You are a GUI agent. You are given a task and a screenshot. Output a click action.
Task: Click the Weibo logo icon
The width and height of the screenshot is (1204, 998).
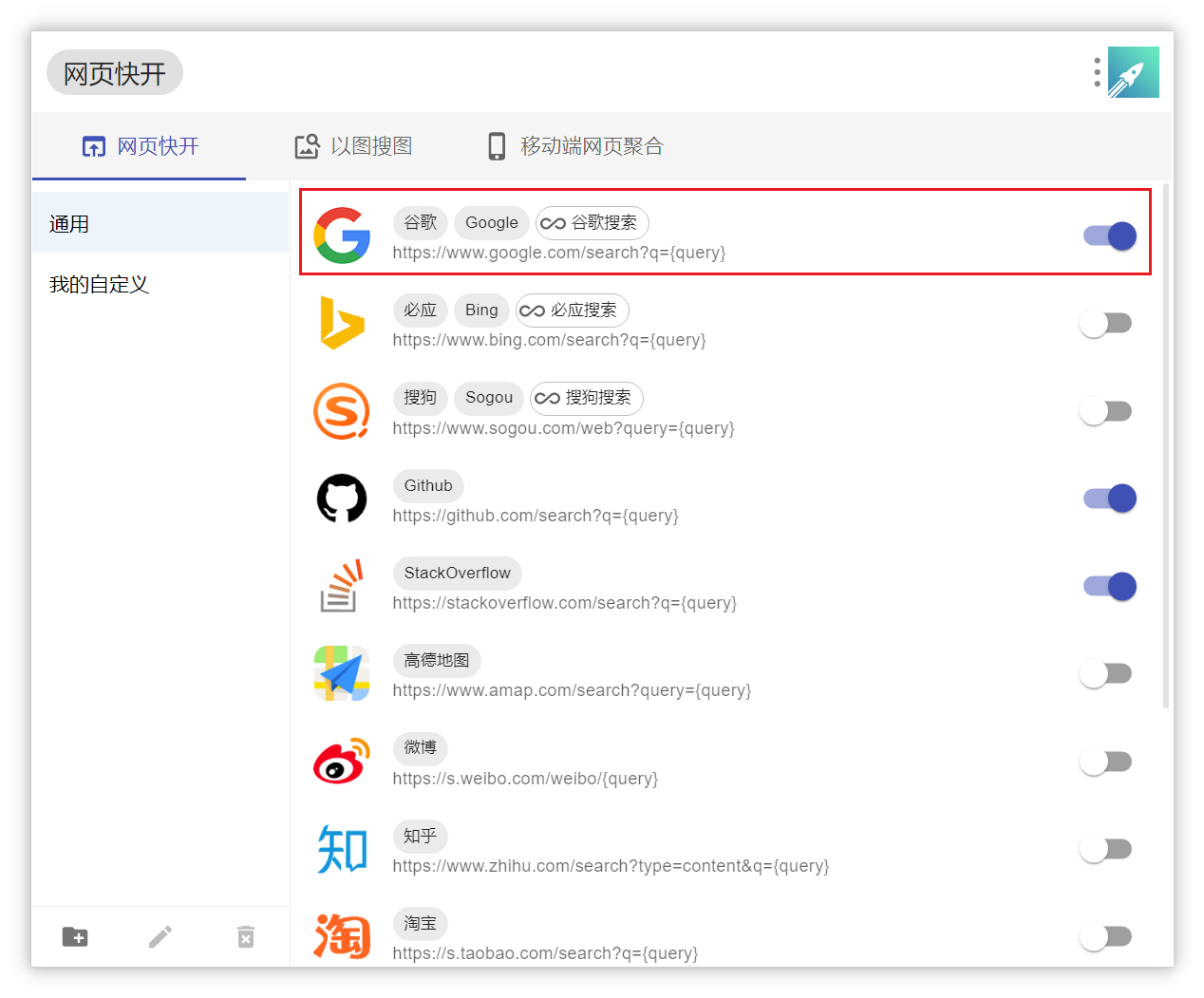342,761
